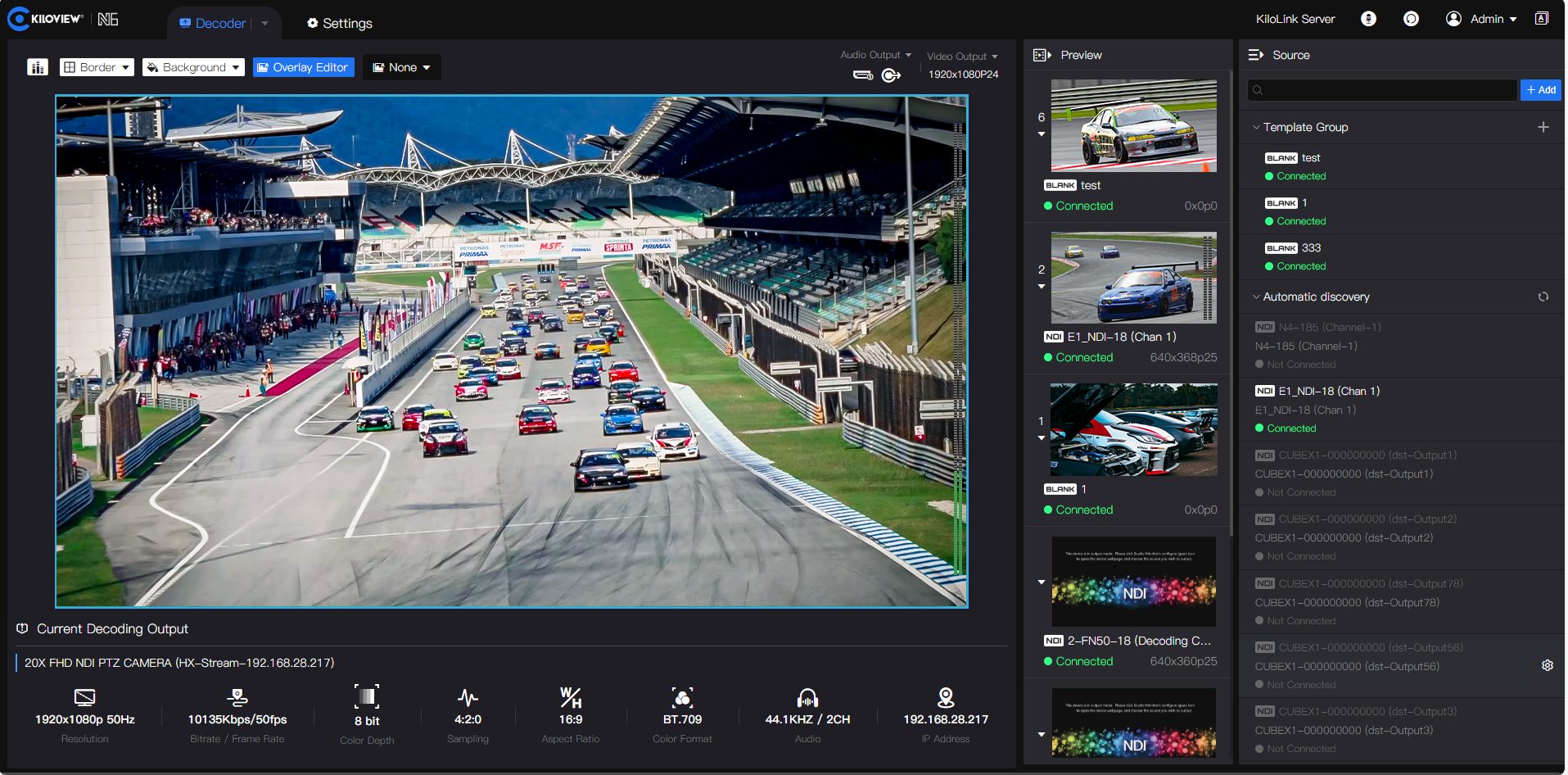Click the audio level meter icon
This screenshot has height=775, width=1568.
(38, 67)
